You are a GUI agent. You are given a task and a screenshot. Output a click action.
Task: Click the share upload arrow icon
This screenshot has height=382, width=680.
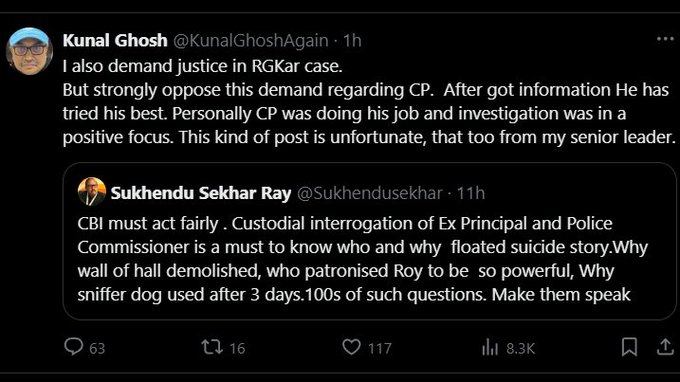tap(665, 347)
